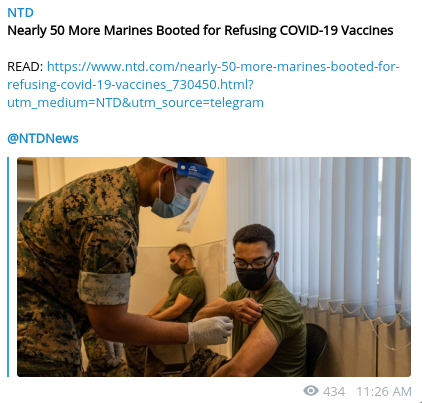Click the views eye icon
422x403 pixels.
tap(311, 391)
